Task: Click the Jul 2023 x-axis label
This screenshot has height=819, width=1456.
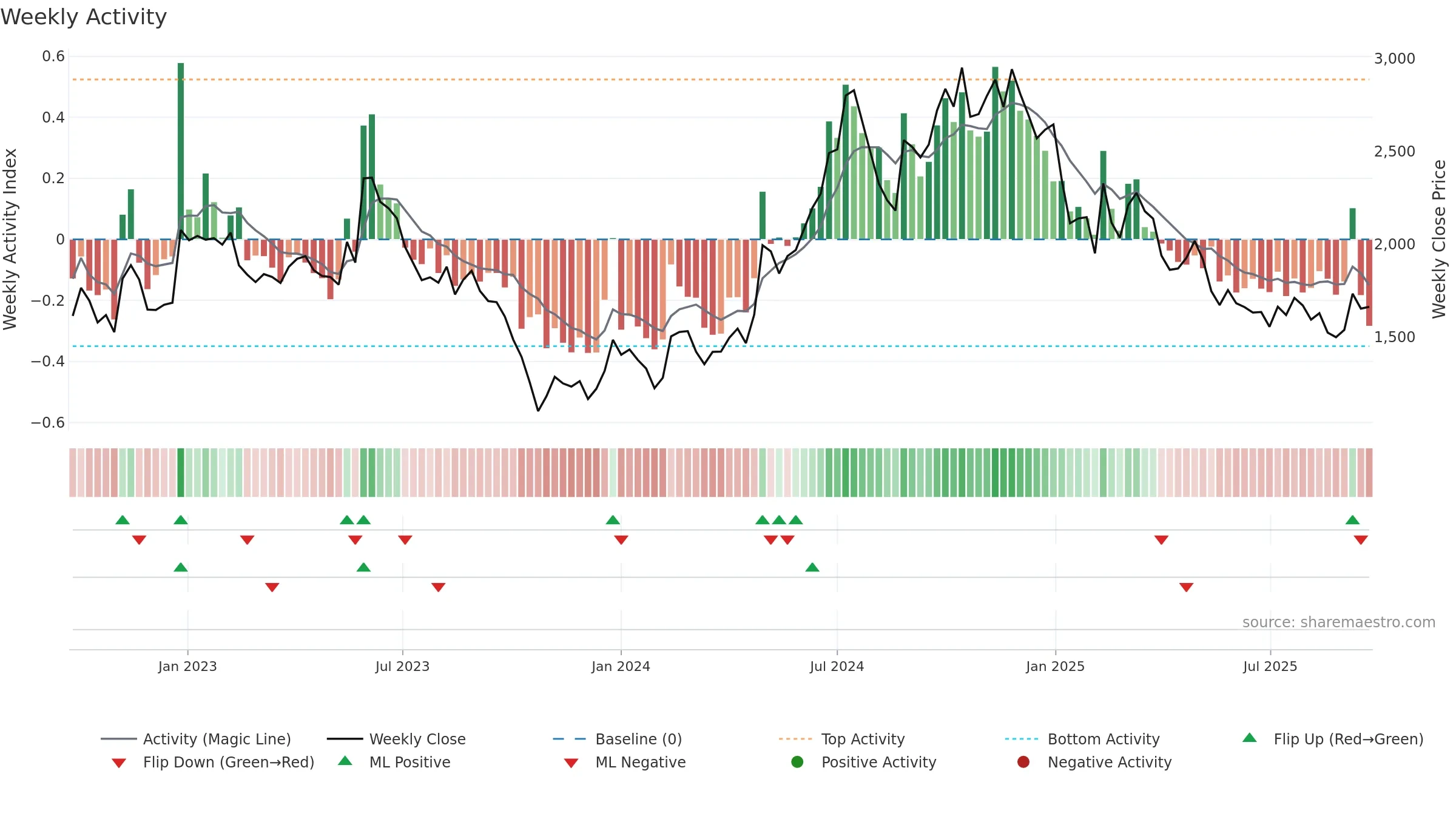Action: point(402,666)
